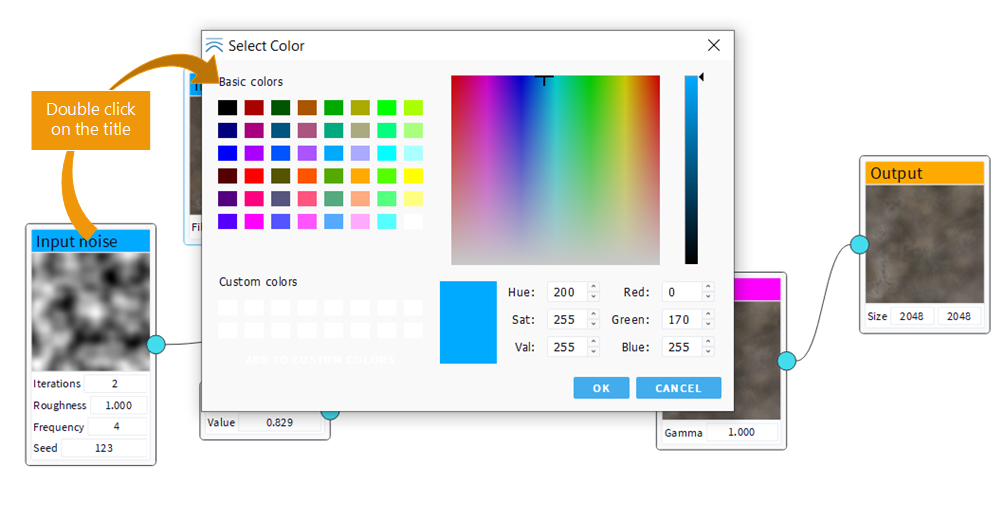Click the Output node title bar
Image resolution: width=1005 pixels, height=514 pixels.
pos(923,173)
